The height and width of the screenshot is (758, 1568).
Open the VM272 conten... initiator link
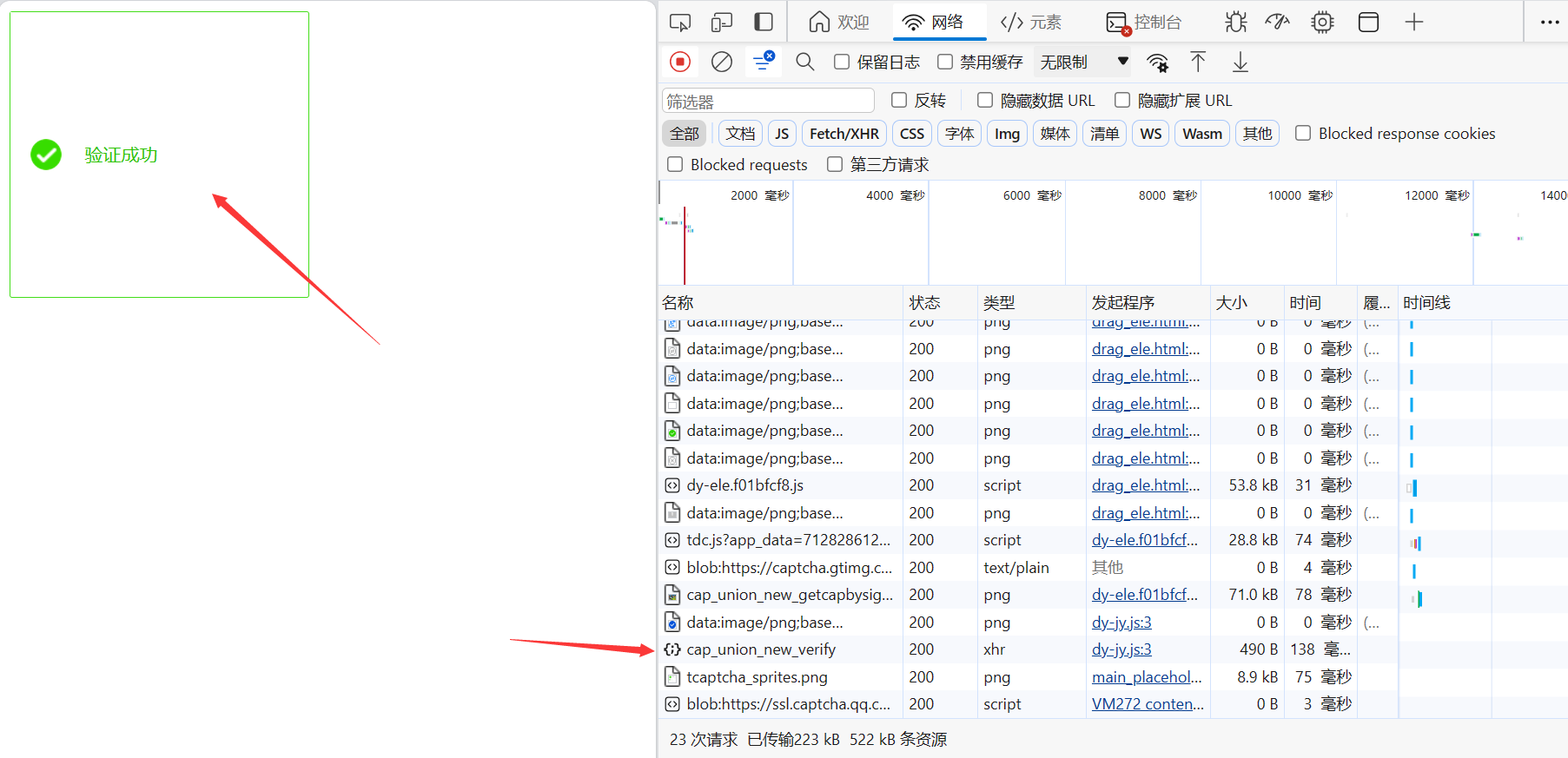(x=1148, y=704)
